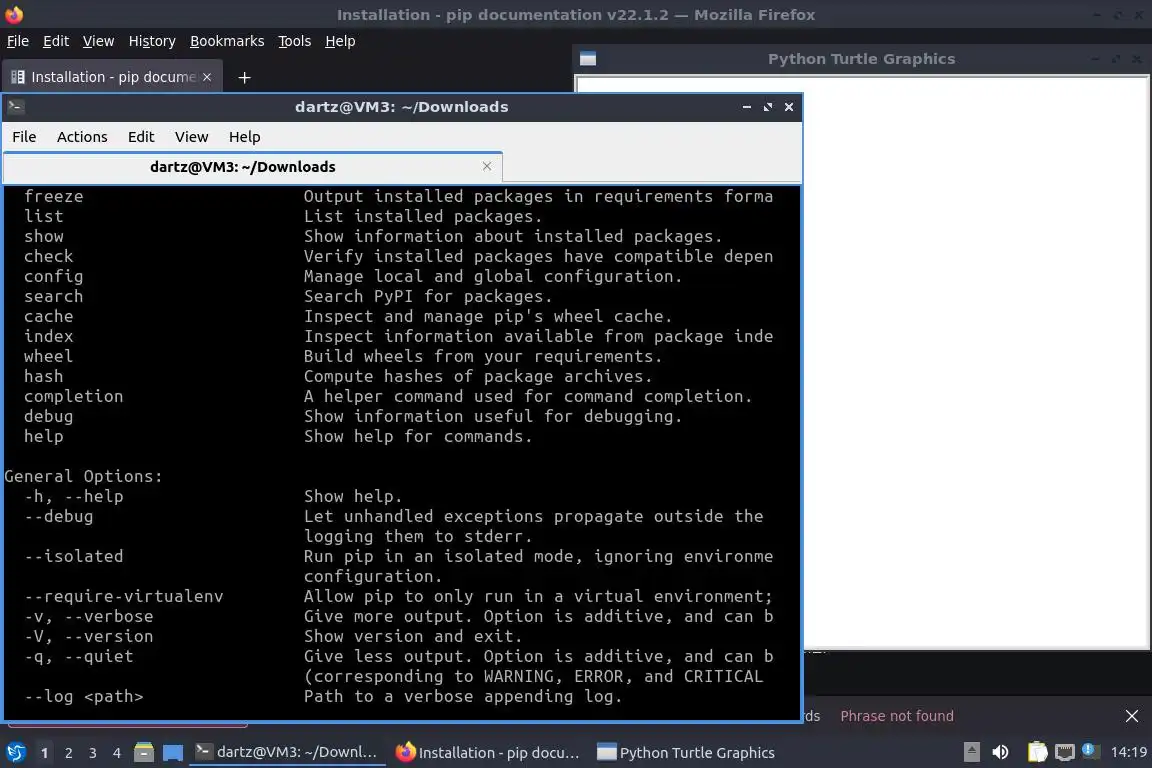
Task: Close the dartz@VM3: ~/Downloads terminal tab
Action: [x=486, y=166]
